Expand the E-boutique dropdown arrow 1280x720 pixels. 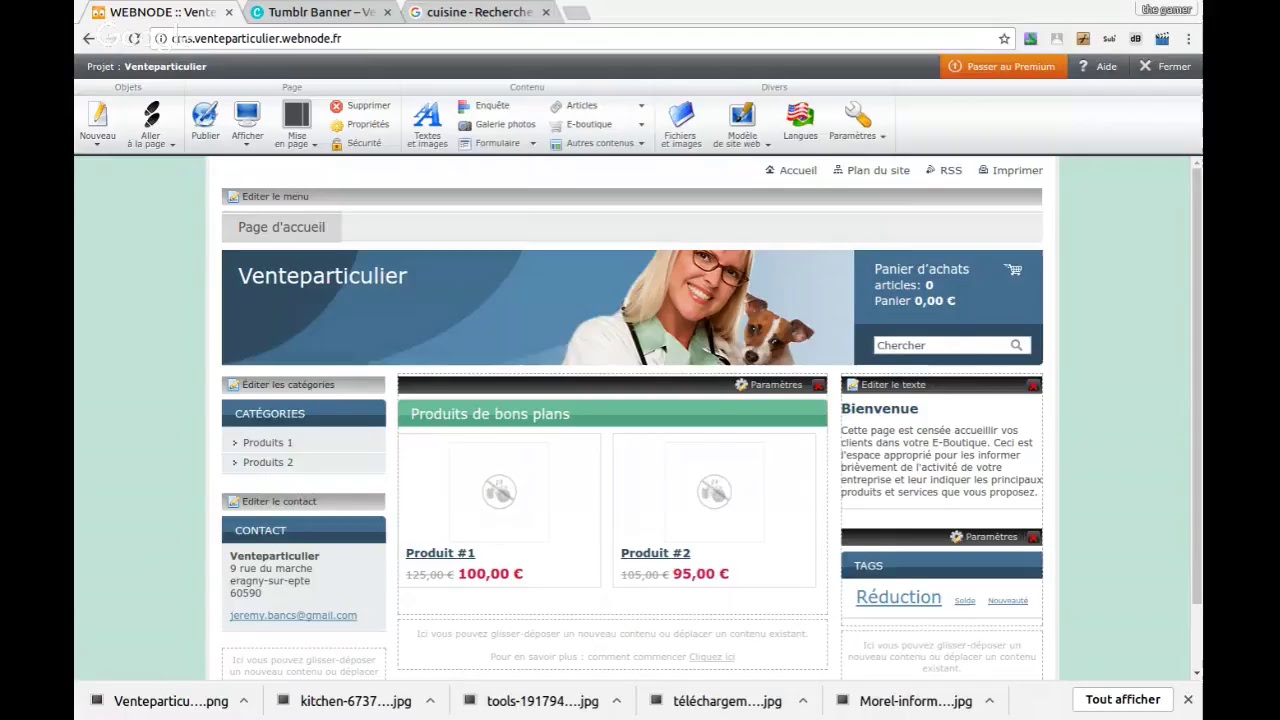(x=641, y=125)
